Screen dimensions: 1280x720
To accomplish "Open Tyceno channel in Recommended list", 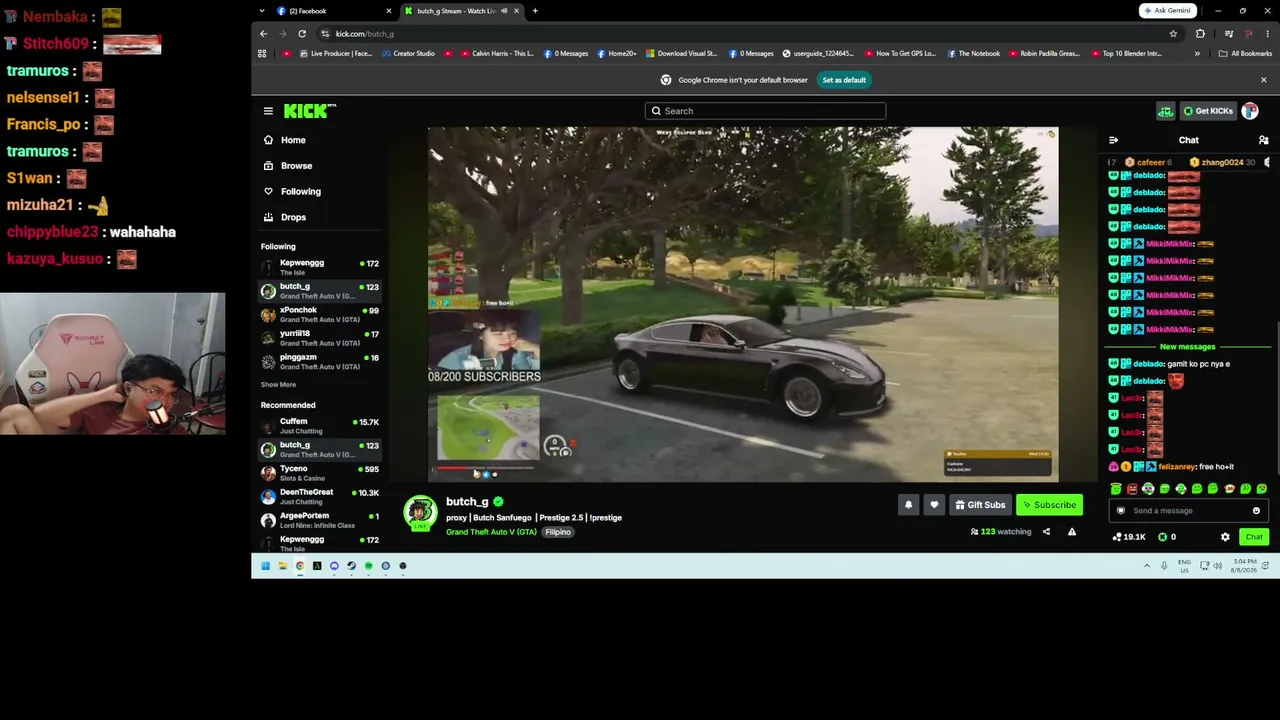I will coord(320,473).
